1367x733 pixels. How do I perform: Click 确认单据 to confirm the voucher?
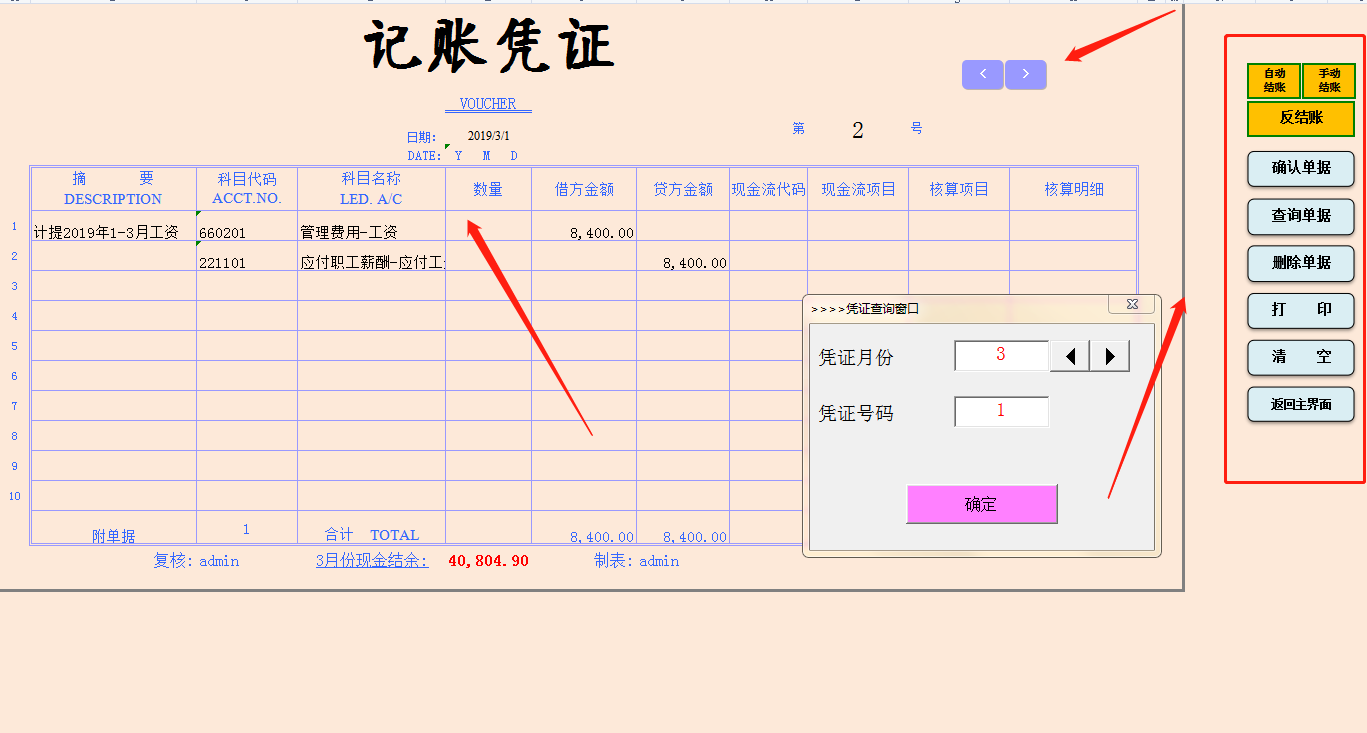pyautogui.click(x=1300, y=169)
